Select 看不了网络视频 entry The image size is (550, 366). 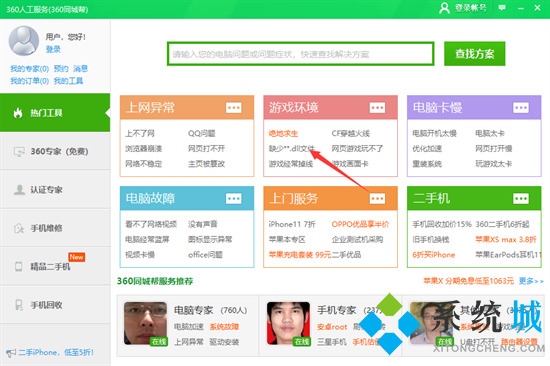tap(151, 224)
